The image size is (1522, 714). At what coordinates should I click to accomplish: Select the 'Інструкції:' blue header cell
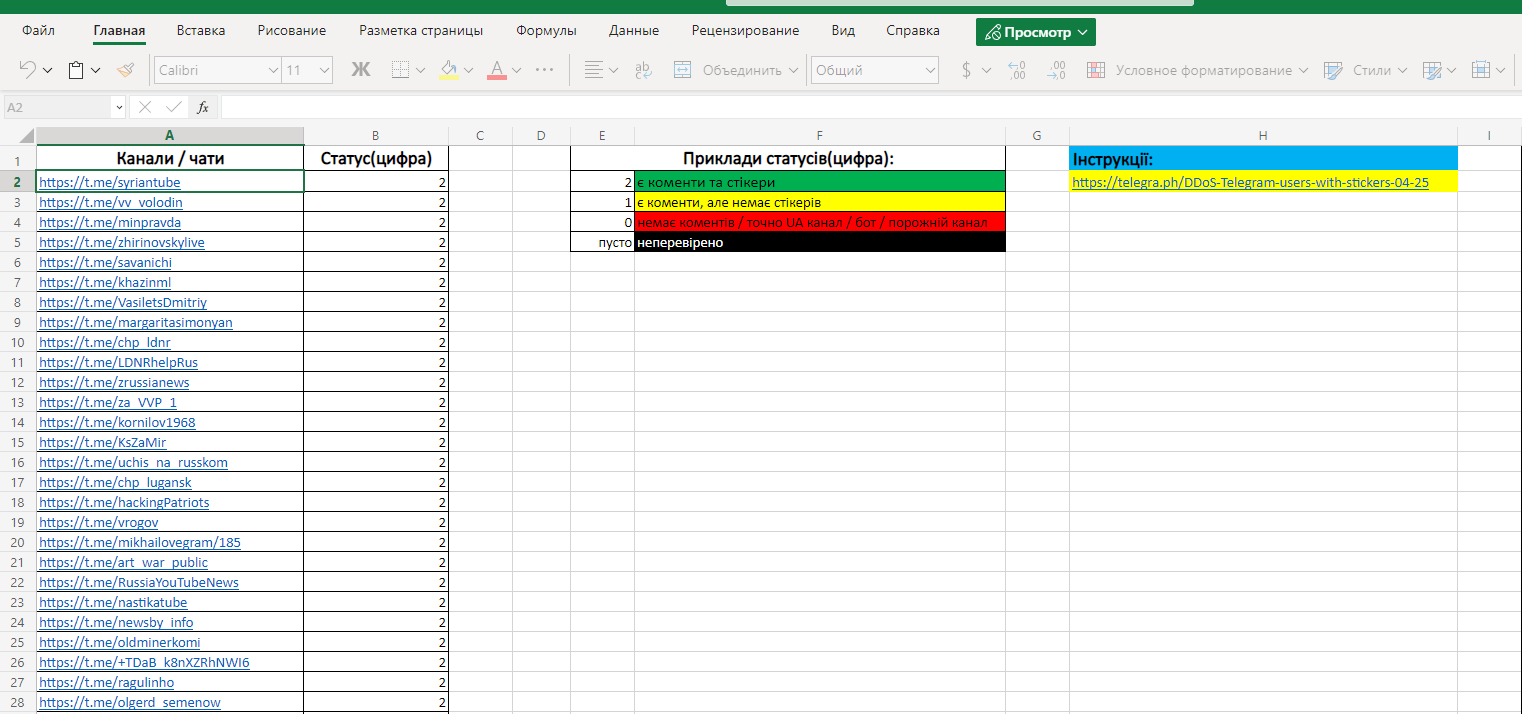pos(1263,159)
